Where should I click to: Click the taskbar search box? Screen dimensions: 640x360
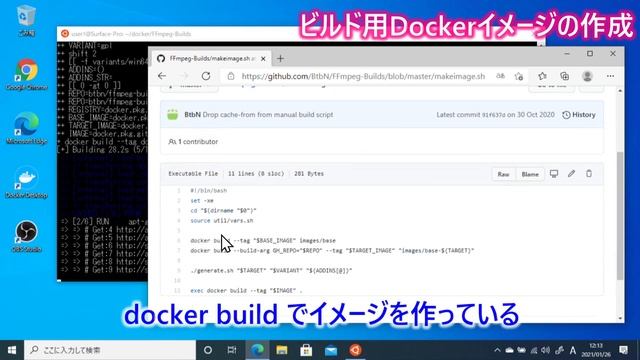tap(110, 350)
